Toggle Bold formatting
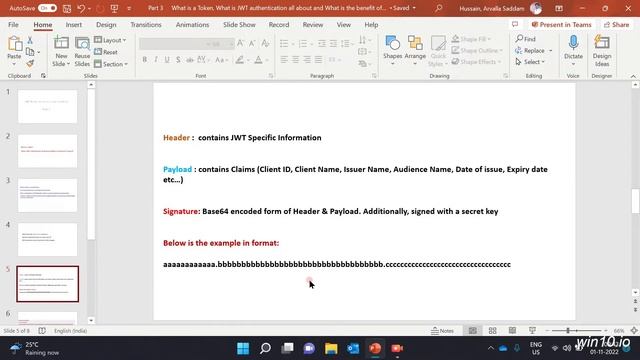 coord(144,60)
